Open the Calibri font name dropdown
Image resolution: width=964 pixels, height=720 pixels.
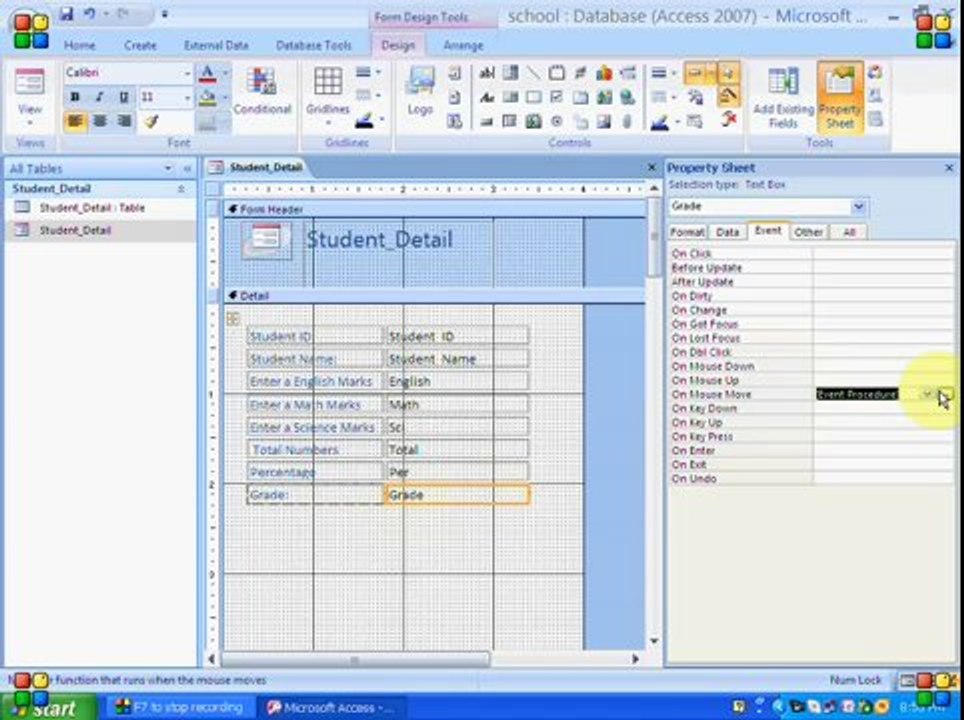click(187, 74)
